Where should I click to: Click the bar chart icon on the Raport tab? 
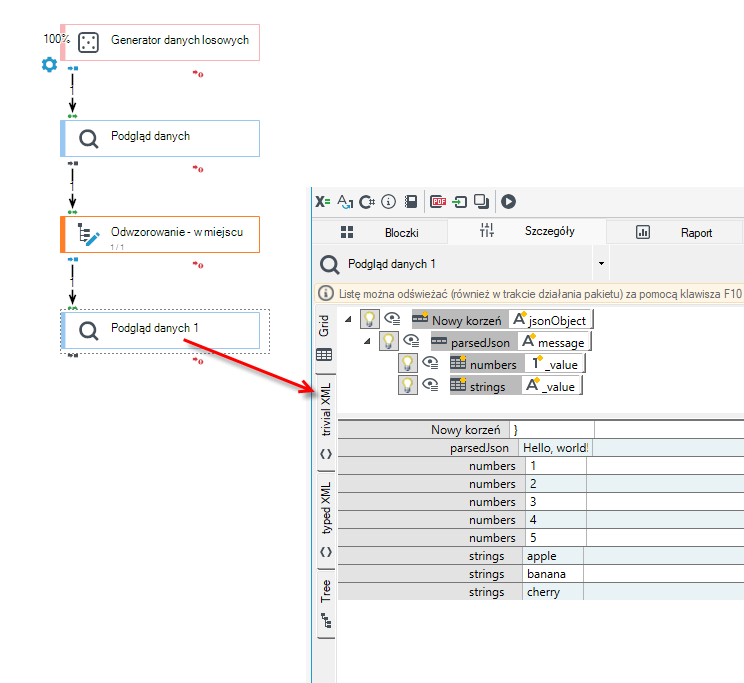tap(643, 232)
